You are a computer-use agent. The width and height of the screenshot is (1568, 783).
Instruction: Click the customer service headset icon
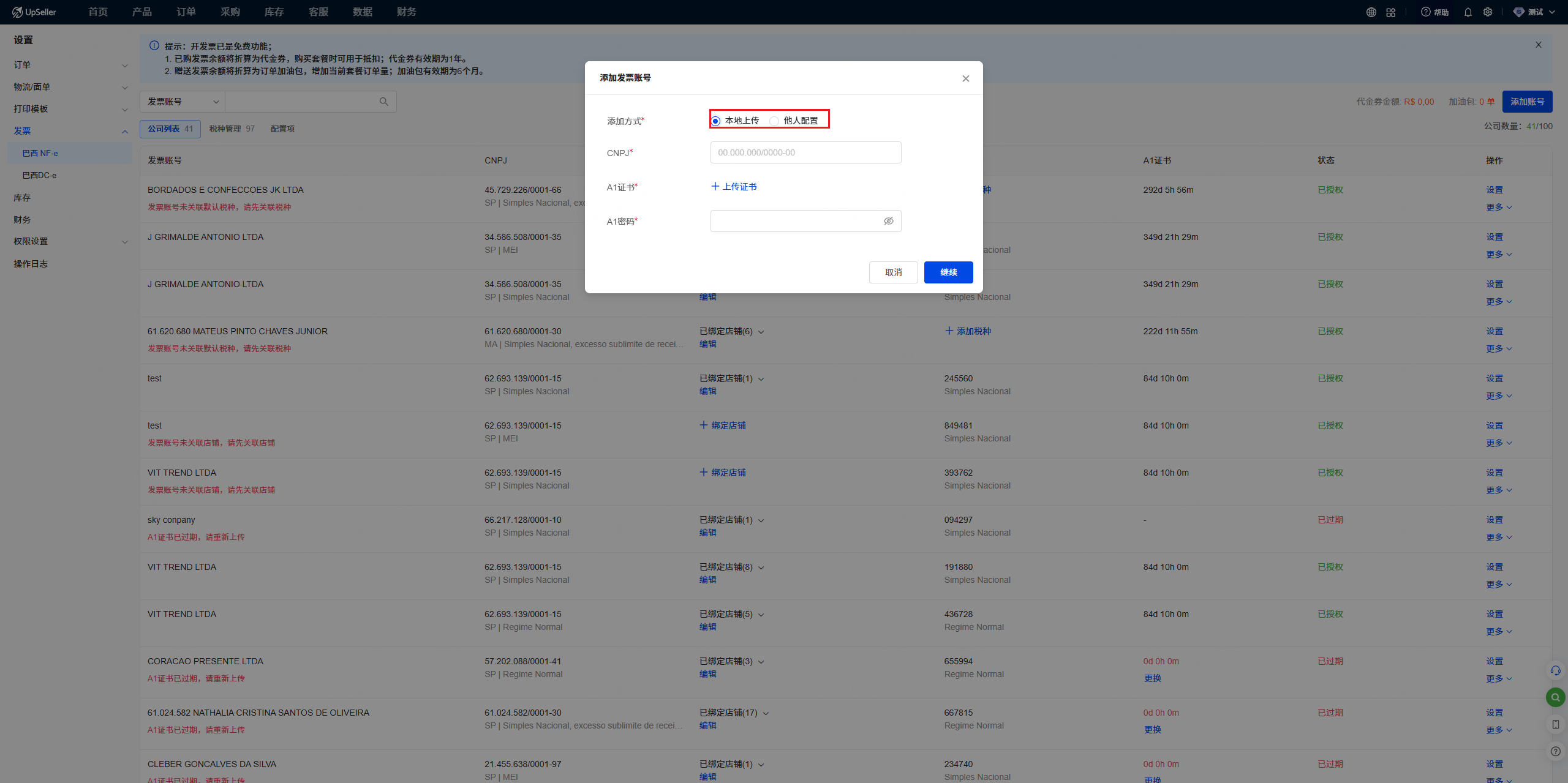point(1555,670)
